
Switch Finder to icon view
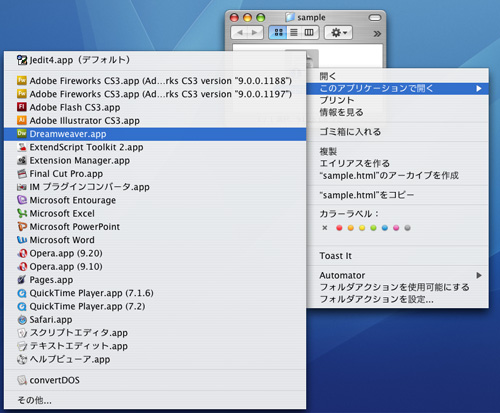pyautogui.click(x=278, y=32)
